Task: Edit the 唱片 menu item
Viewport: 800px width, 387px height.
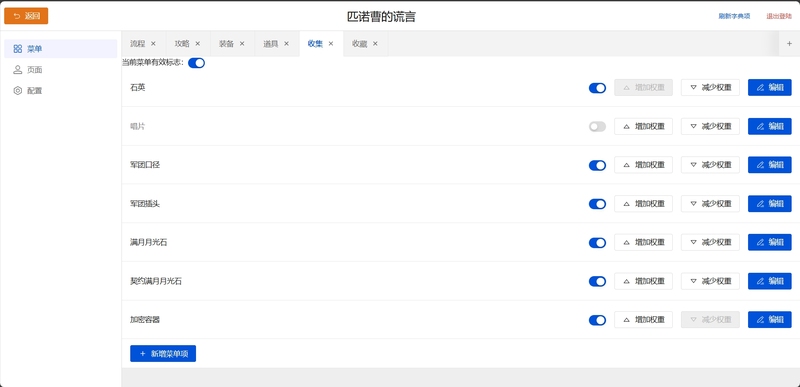Action: [x=770, y=126]
